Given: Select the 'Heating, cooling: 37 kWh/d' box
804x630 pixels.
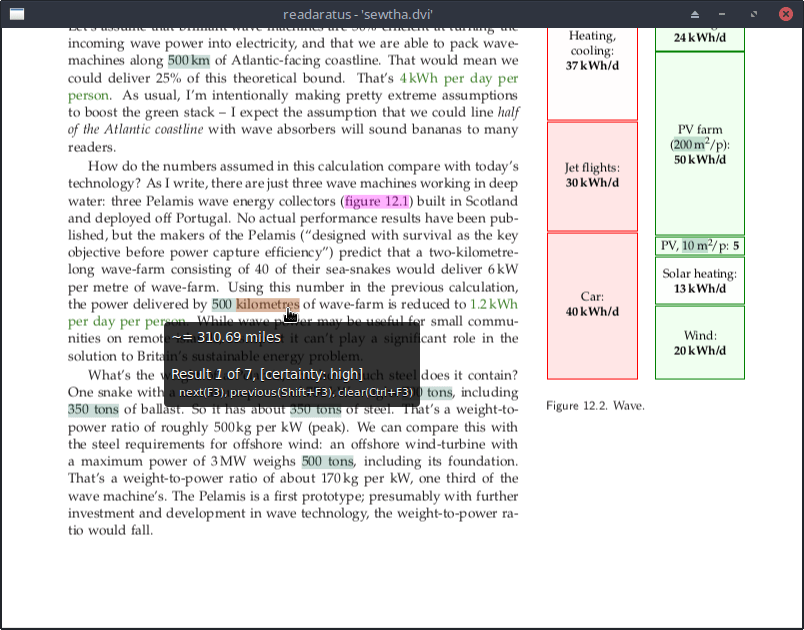Looking at the screenshot, I should coord(592,73).
